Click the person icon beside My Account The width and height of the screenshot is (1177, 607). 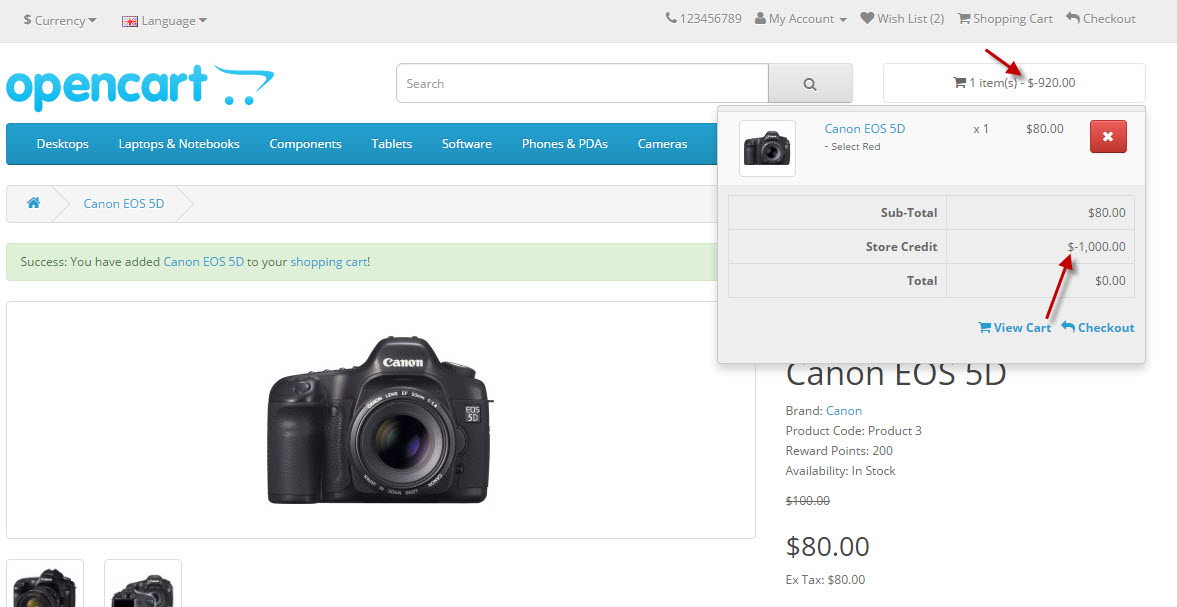click(760, 18)
